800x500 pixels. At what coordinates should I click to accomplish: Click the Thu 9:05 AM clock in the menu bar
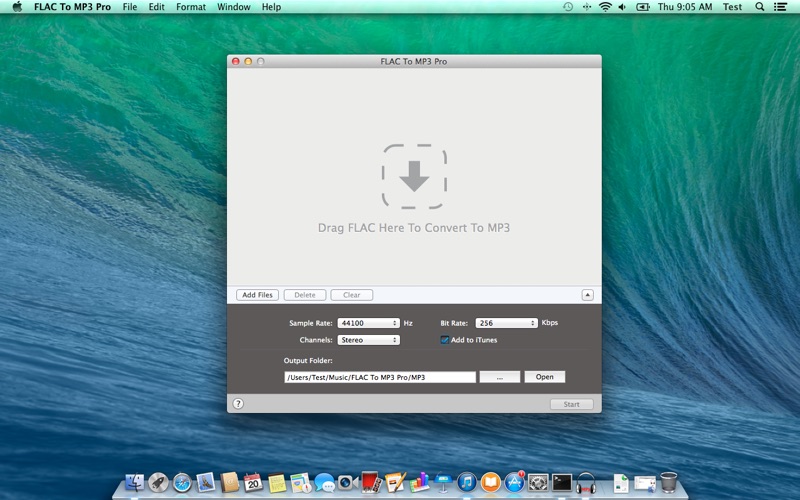tap(685, 7)
